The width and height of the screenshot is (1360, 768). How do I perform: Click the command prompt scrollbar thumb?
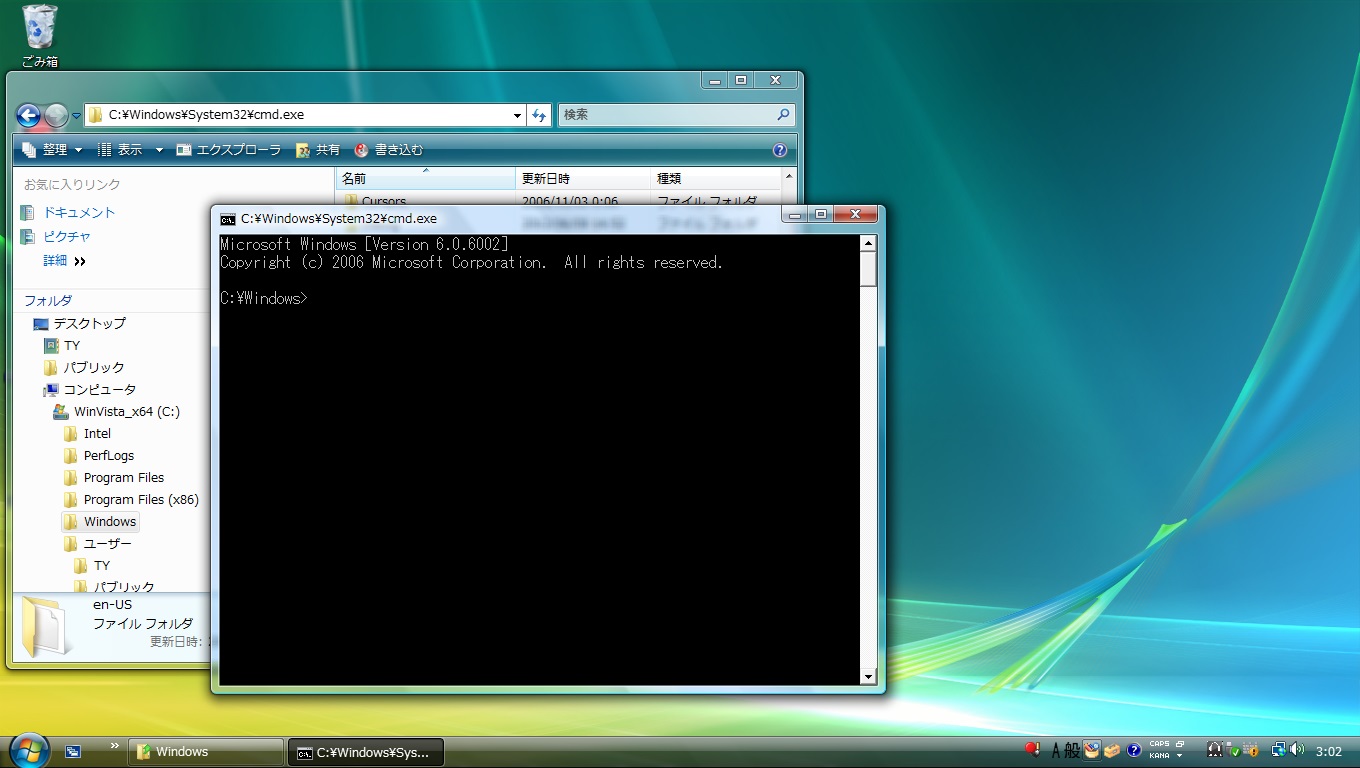tap(868, 269)
